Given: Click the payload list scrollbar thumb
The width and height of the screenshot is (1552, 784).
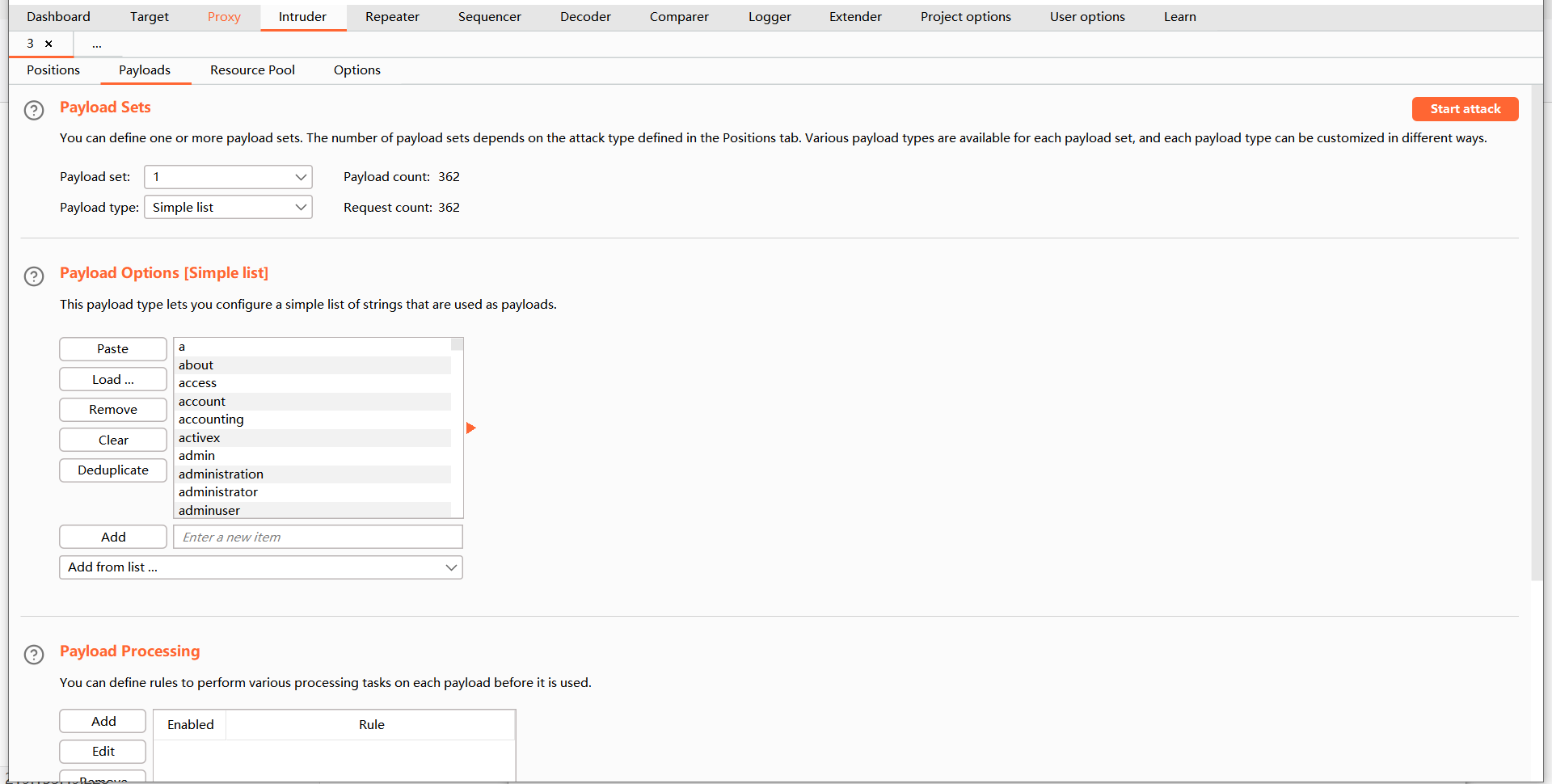Looking at the screenshot, I should coord(457,344).
